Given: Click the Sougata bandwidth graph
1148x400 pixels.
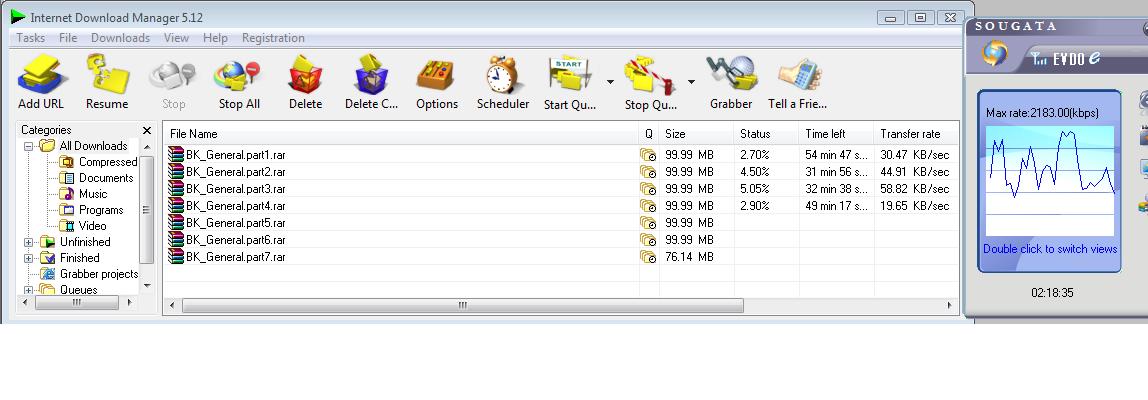Looking at the screenshot, I should [x=1050, y=181].
